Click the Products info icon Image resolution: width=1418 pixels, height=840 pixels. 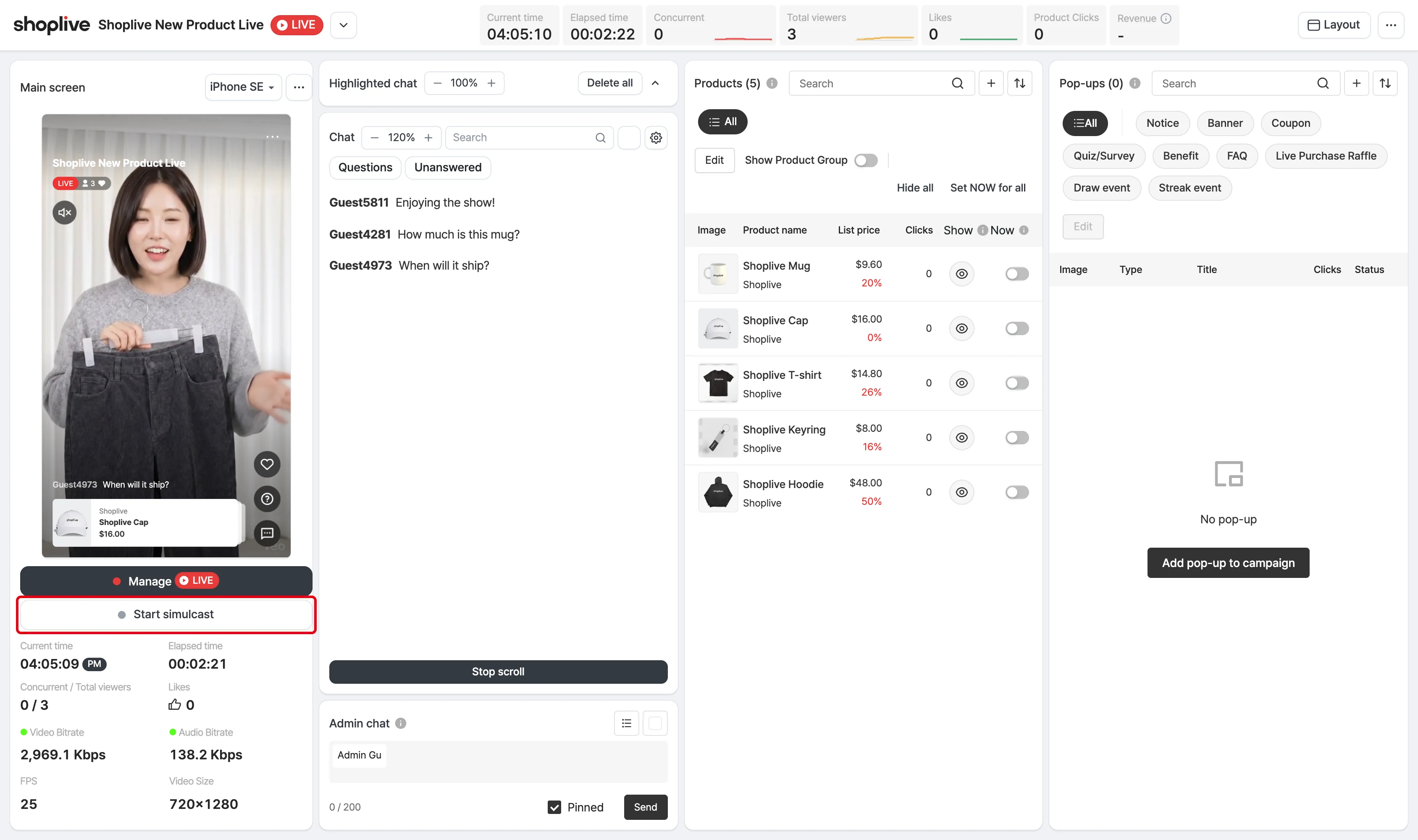(x=772, y=83)
